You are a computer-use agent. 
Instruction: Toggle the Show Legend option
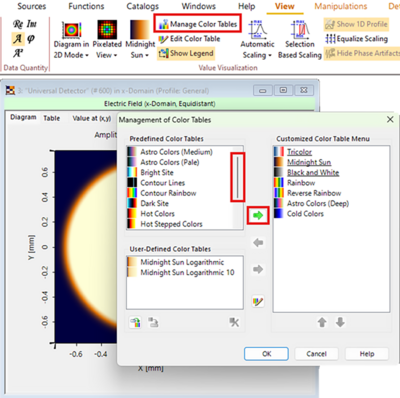coord(186,53)
